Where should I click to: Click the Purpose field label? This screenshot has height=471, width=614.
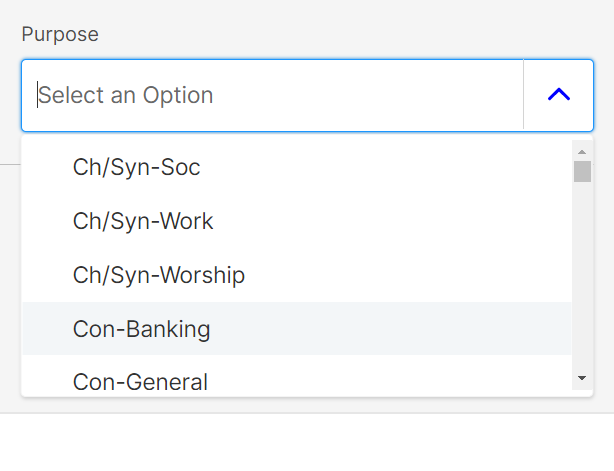click(x=60, y=34)
